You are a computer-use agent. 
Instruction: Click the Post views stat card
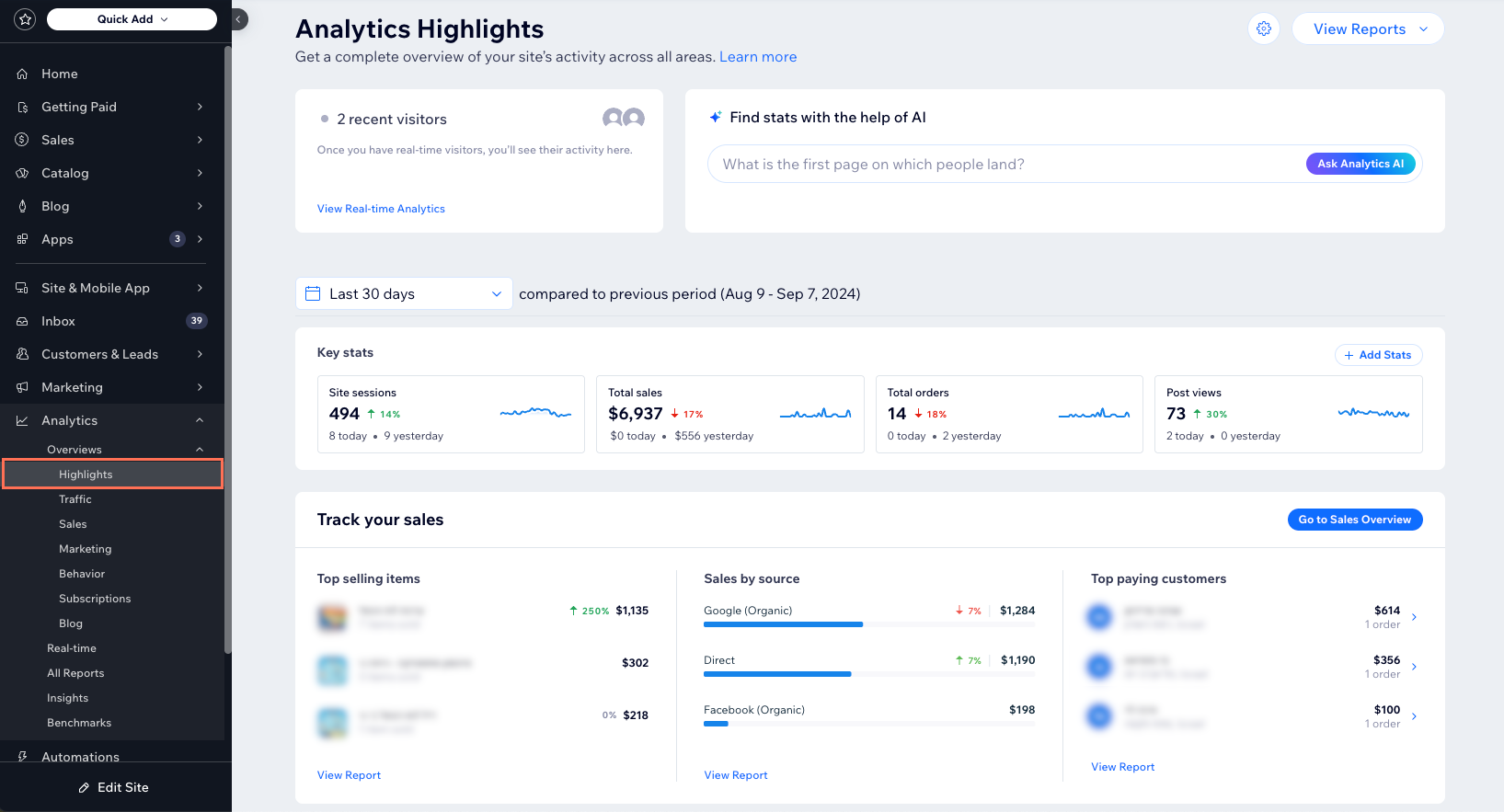click(x=1289, y=414)
